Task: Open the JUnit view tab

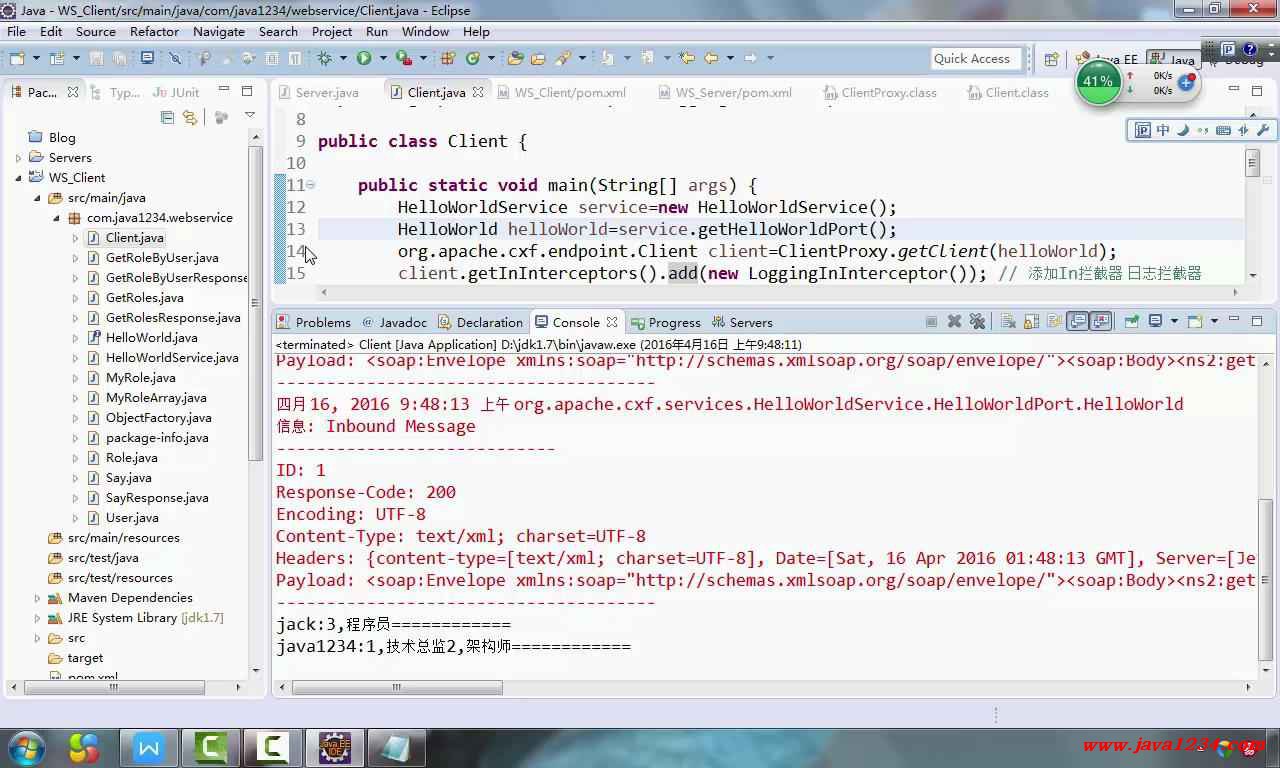Action: pos(176,92)
